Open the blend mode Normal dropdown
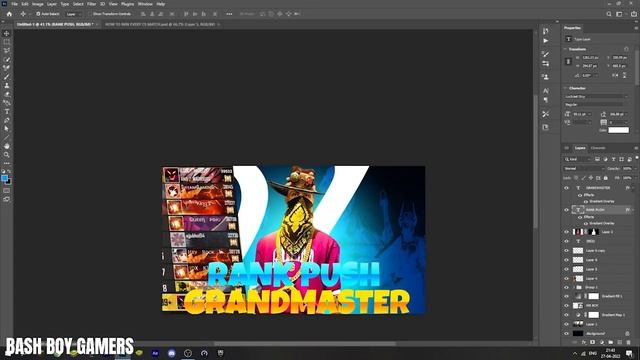Viewport: 640px width, 360px height. tap(583, 169)
